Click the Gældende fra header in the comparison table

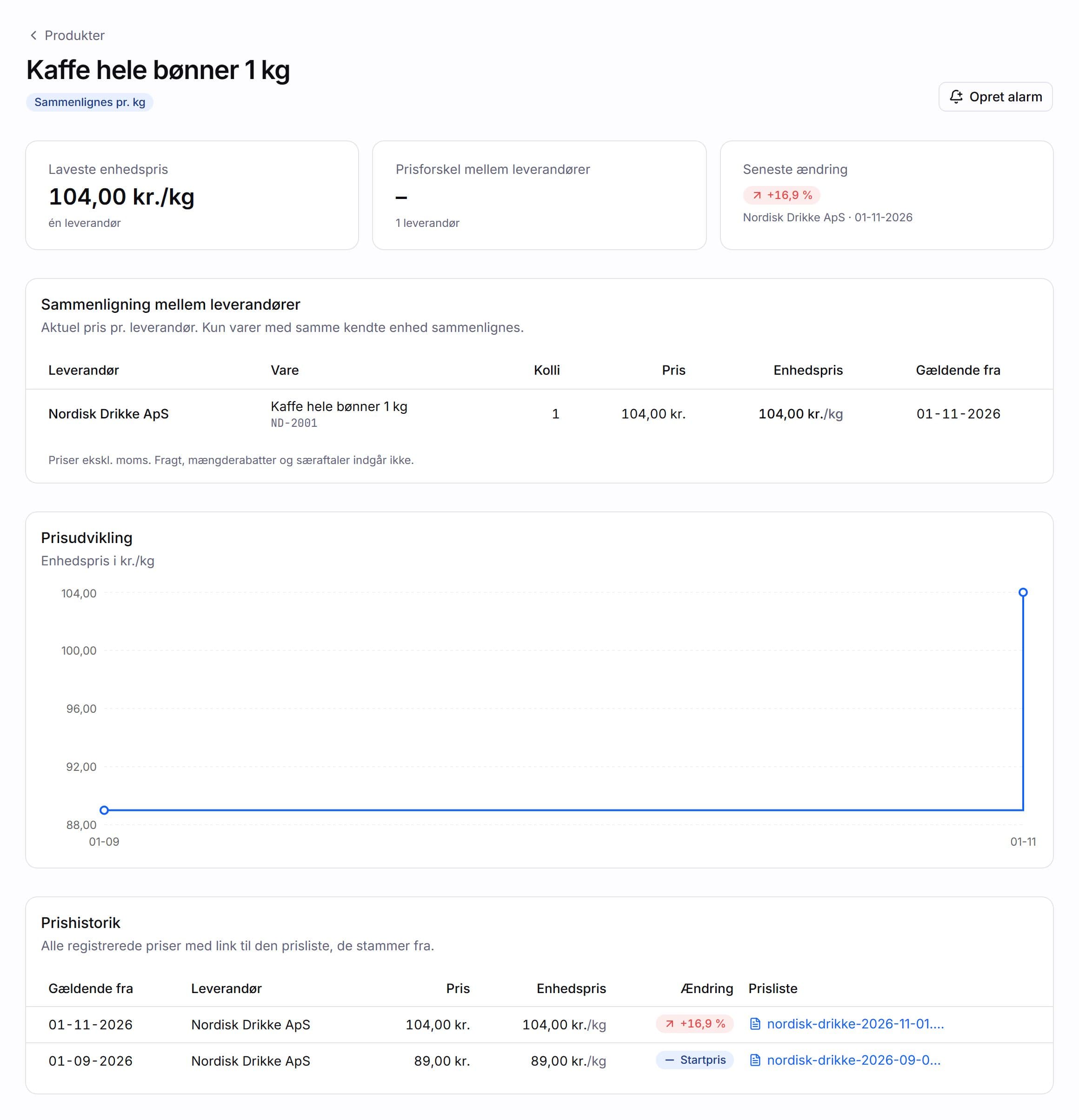tap(958, 370)
